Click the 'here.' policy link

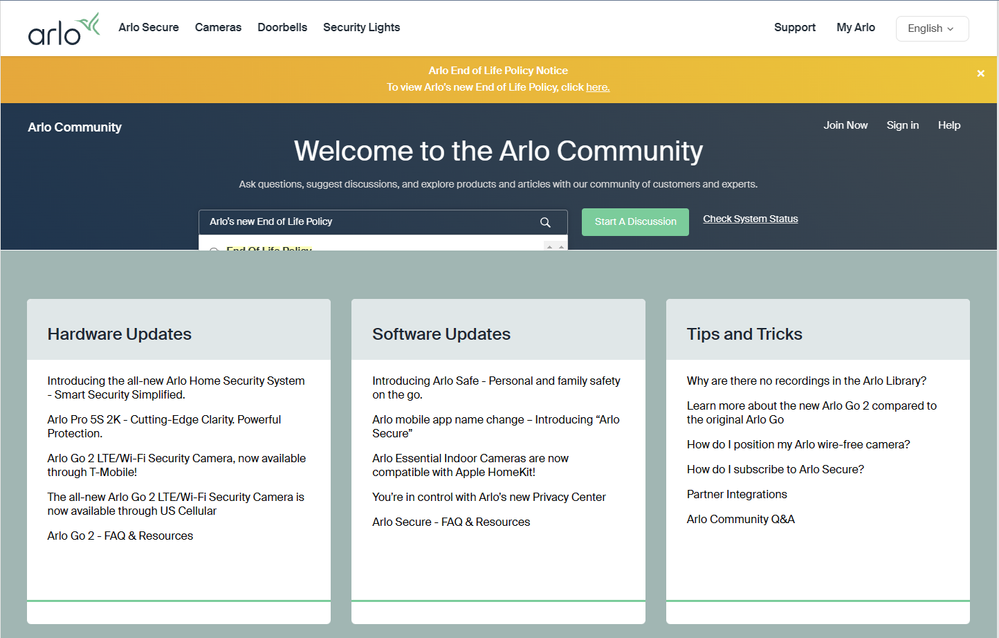click(x=598, y=87)
